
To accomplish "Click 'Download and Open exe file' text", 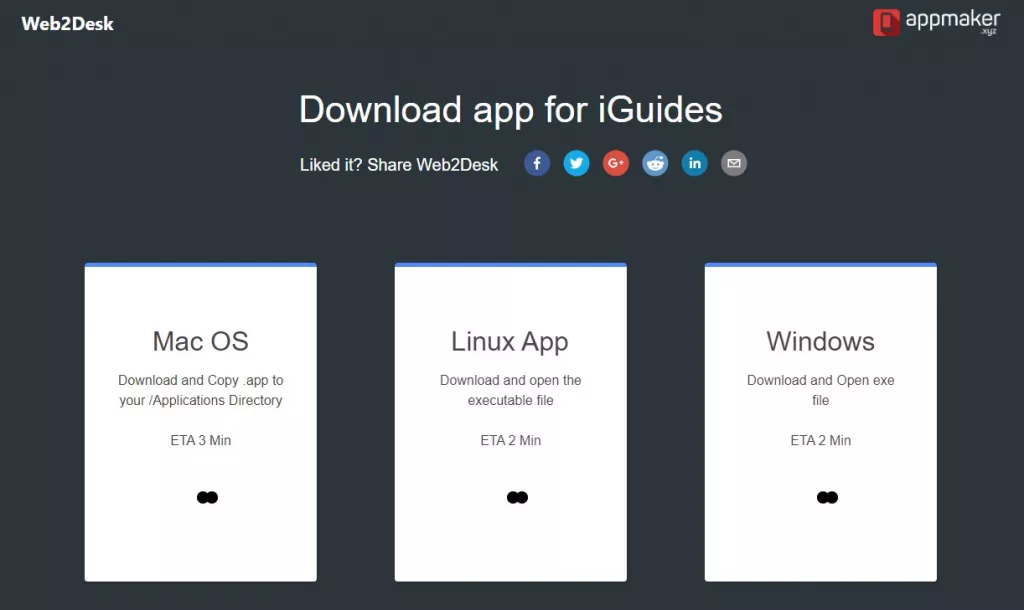I will (821, 390).
